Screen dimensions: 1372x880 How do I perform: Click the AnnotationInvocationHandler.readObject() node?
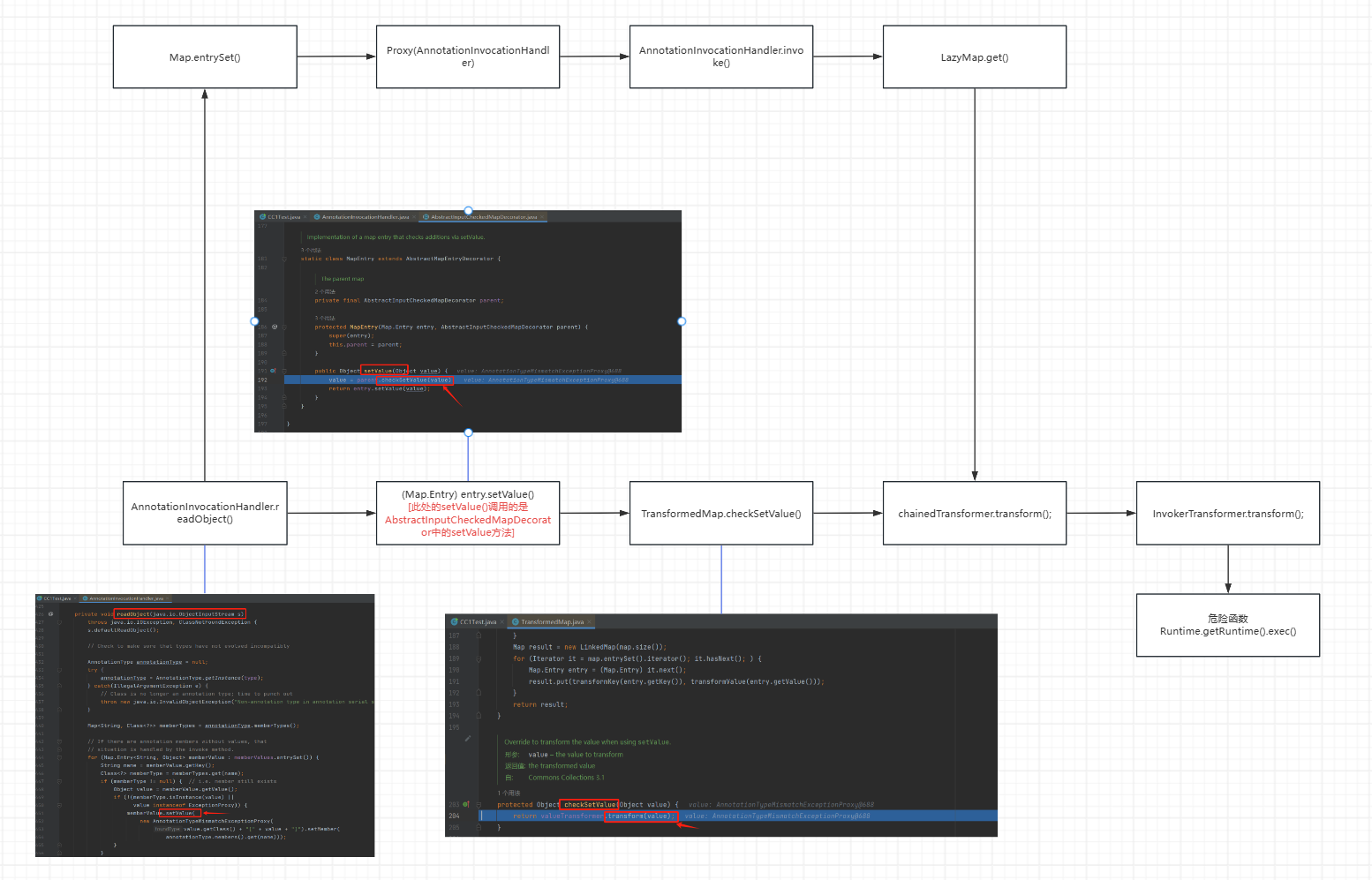(x=205, y=513)
